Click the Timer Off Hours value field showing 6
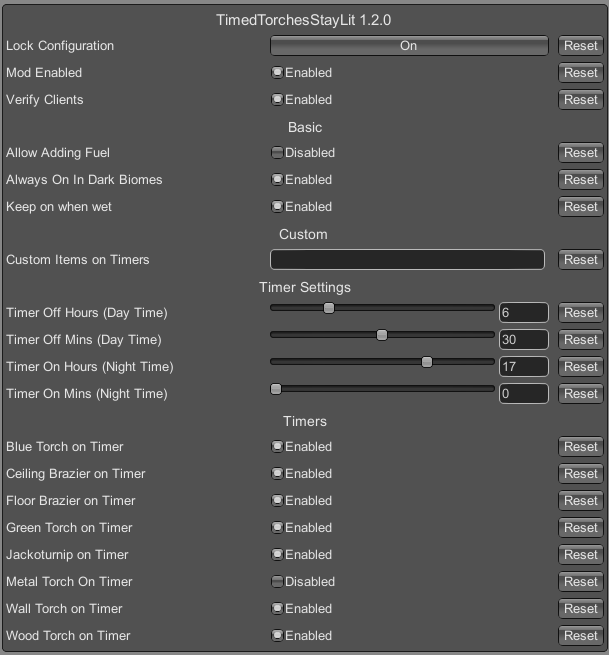This screenshot has width=609, height=655. pos(524,312)
